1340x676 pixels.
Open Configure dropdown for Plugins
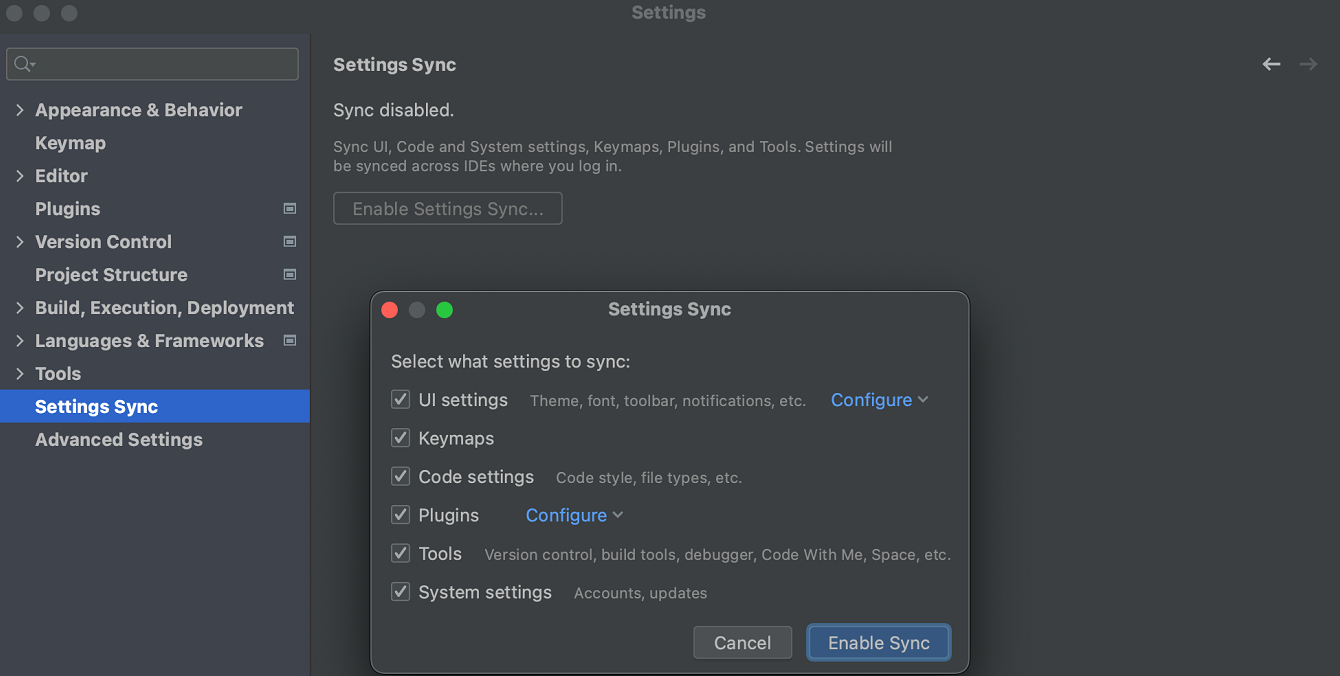pos(574,515)
